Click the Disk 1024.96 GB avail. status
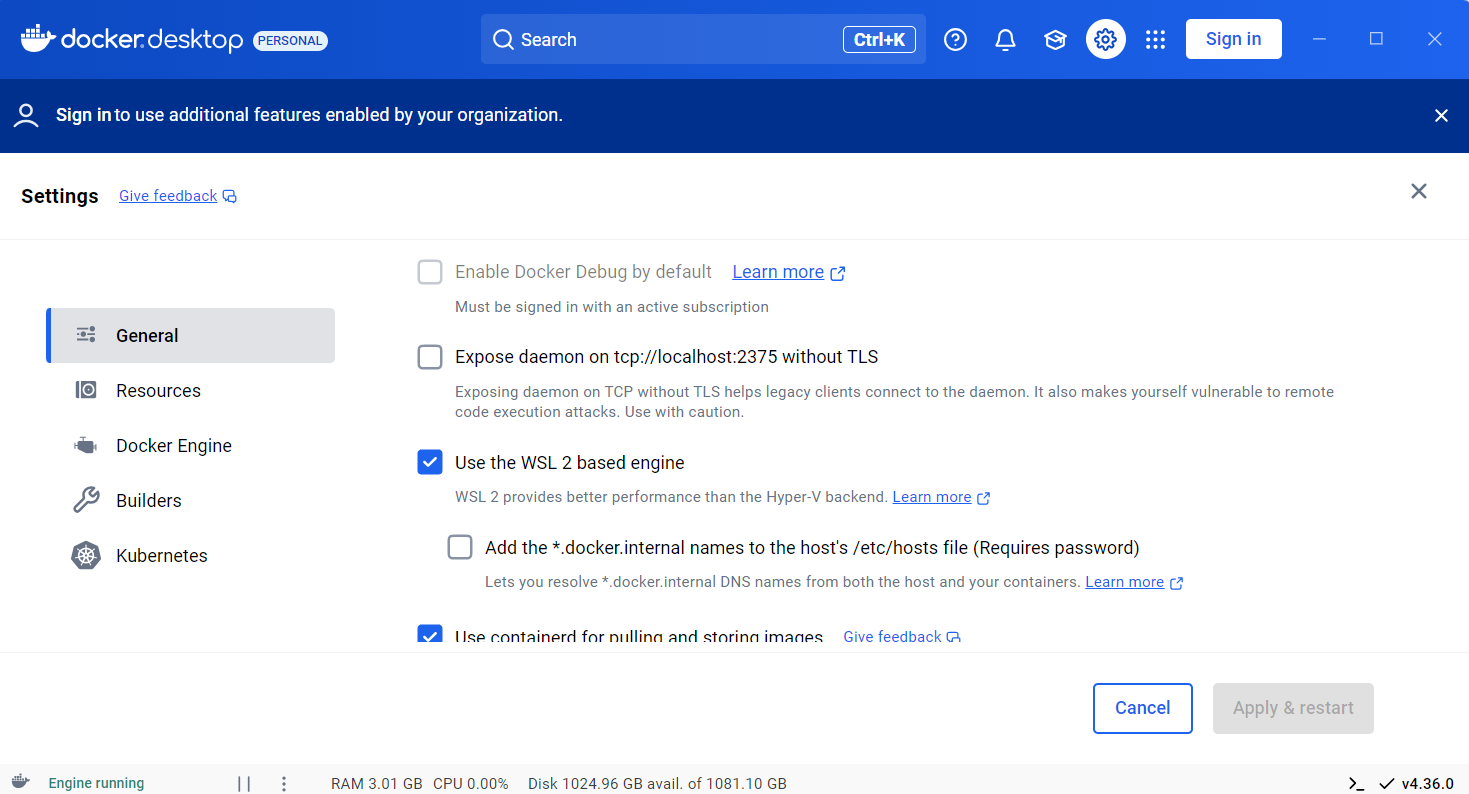The height and width of the screenshot is (794, 1469). tap(657, 784)
